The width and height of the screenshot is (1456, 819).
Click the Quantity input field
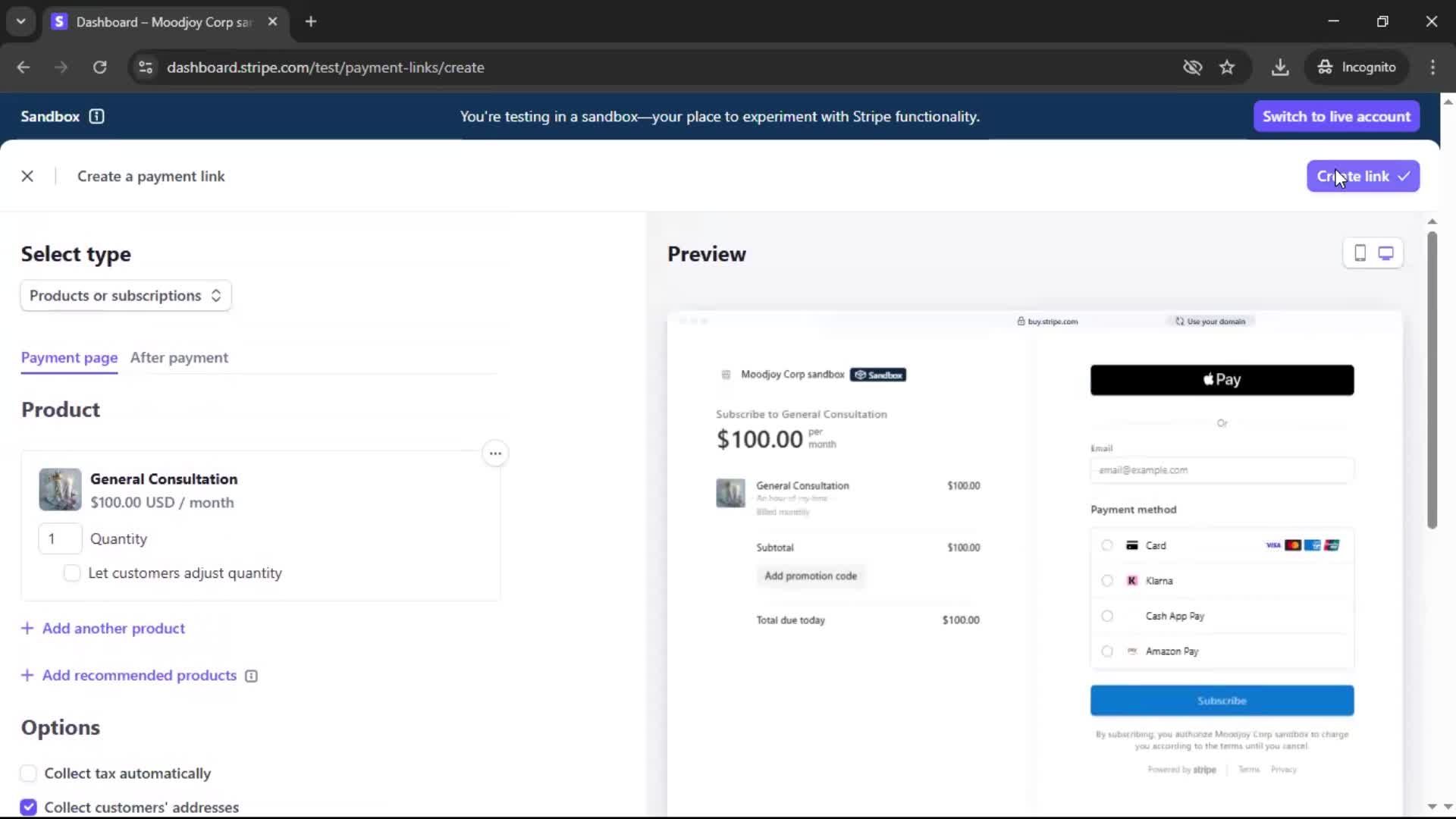(60, 538)
